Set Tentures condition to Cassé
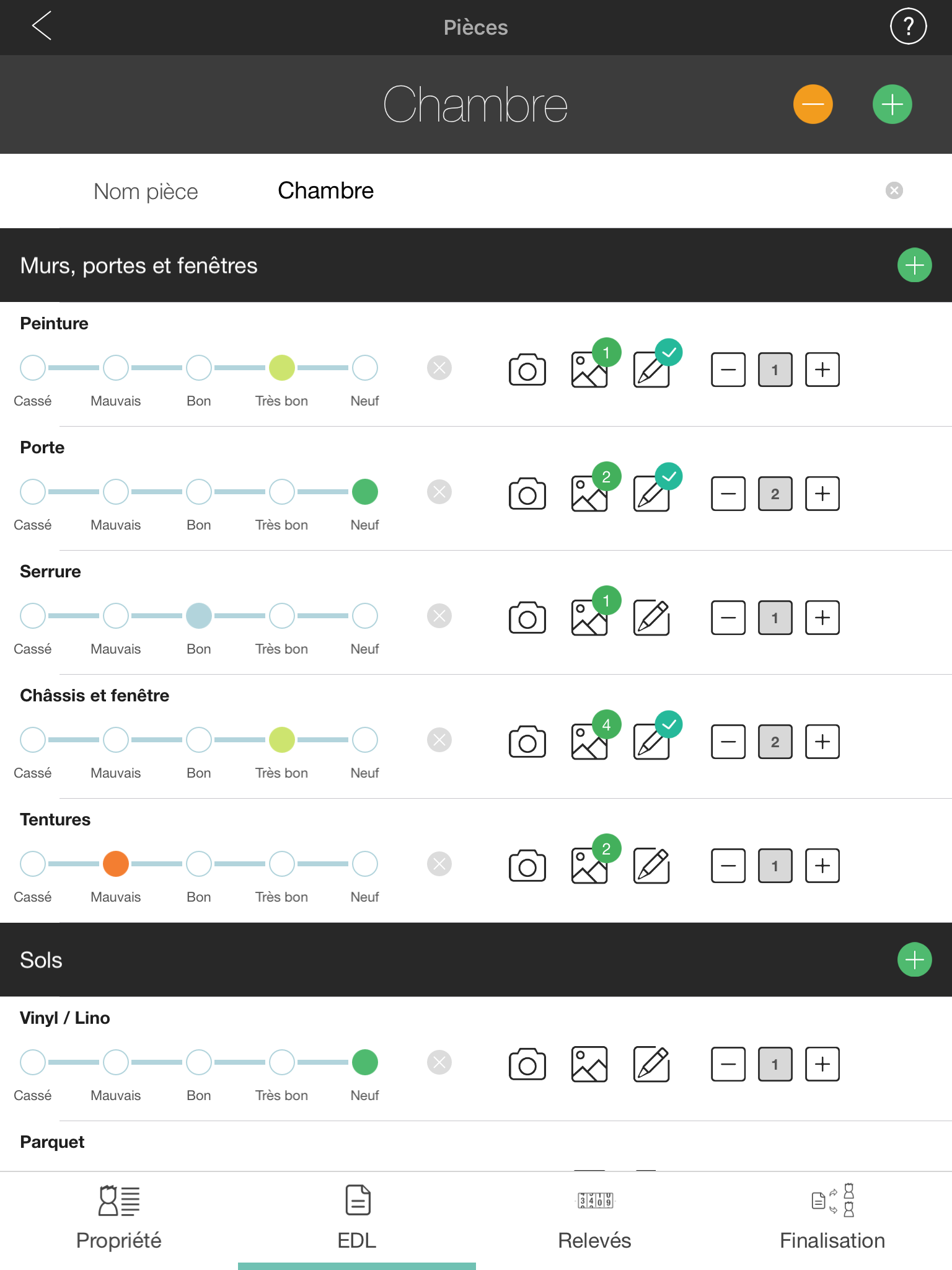 (x=33, y=864)
